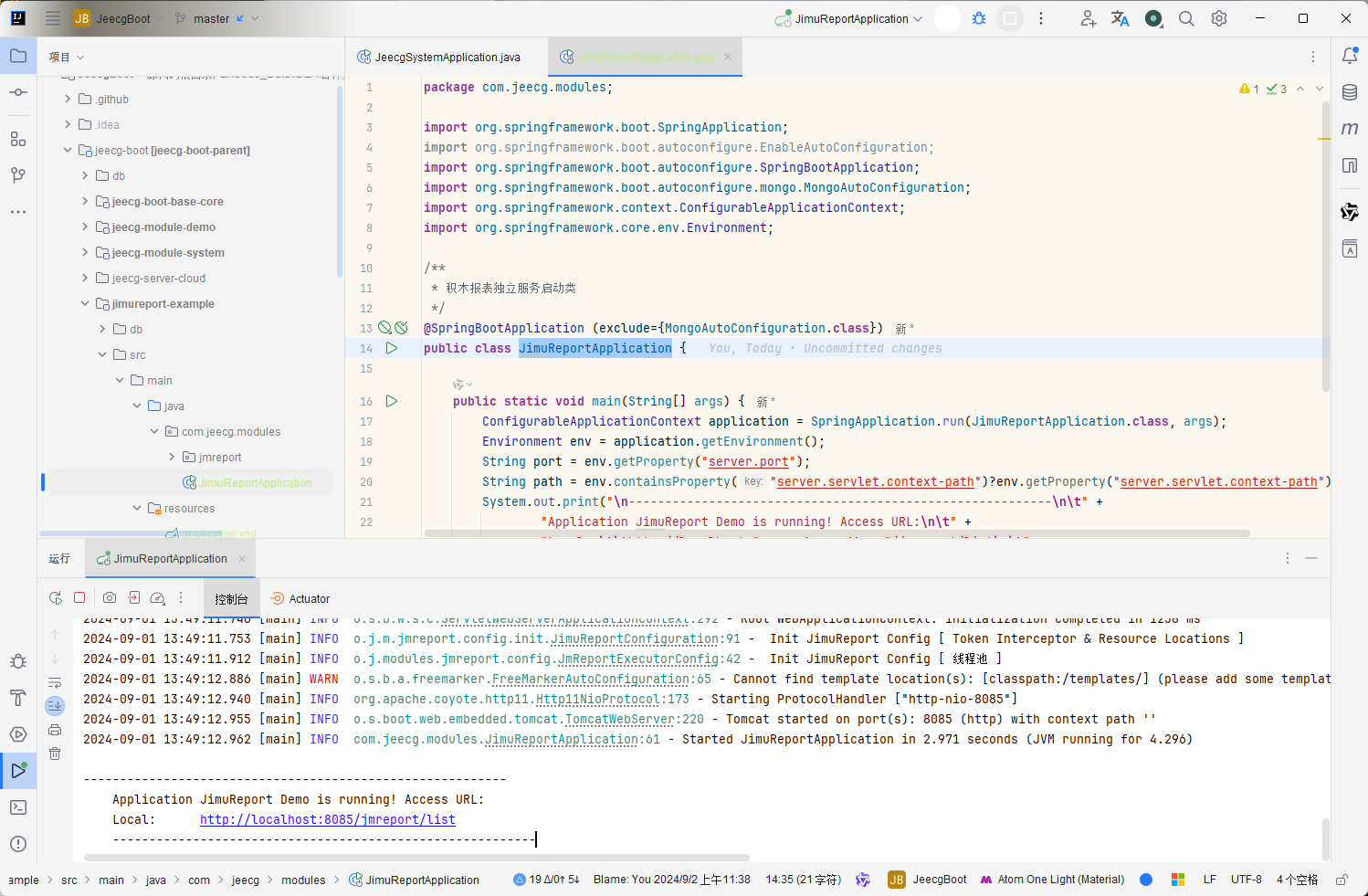The image size is (1368, 896).
Task: Rerun JimuReportApplication in Run panel
Action: pyautogui.click(x=56, y=597)
